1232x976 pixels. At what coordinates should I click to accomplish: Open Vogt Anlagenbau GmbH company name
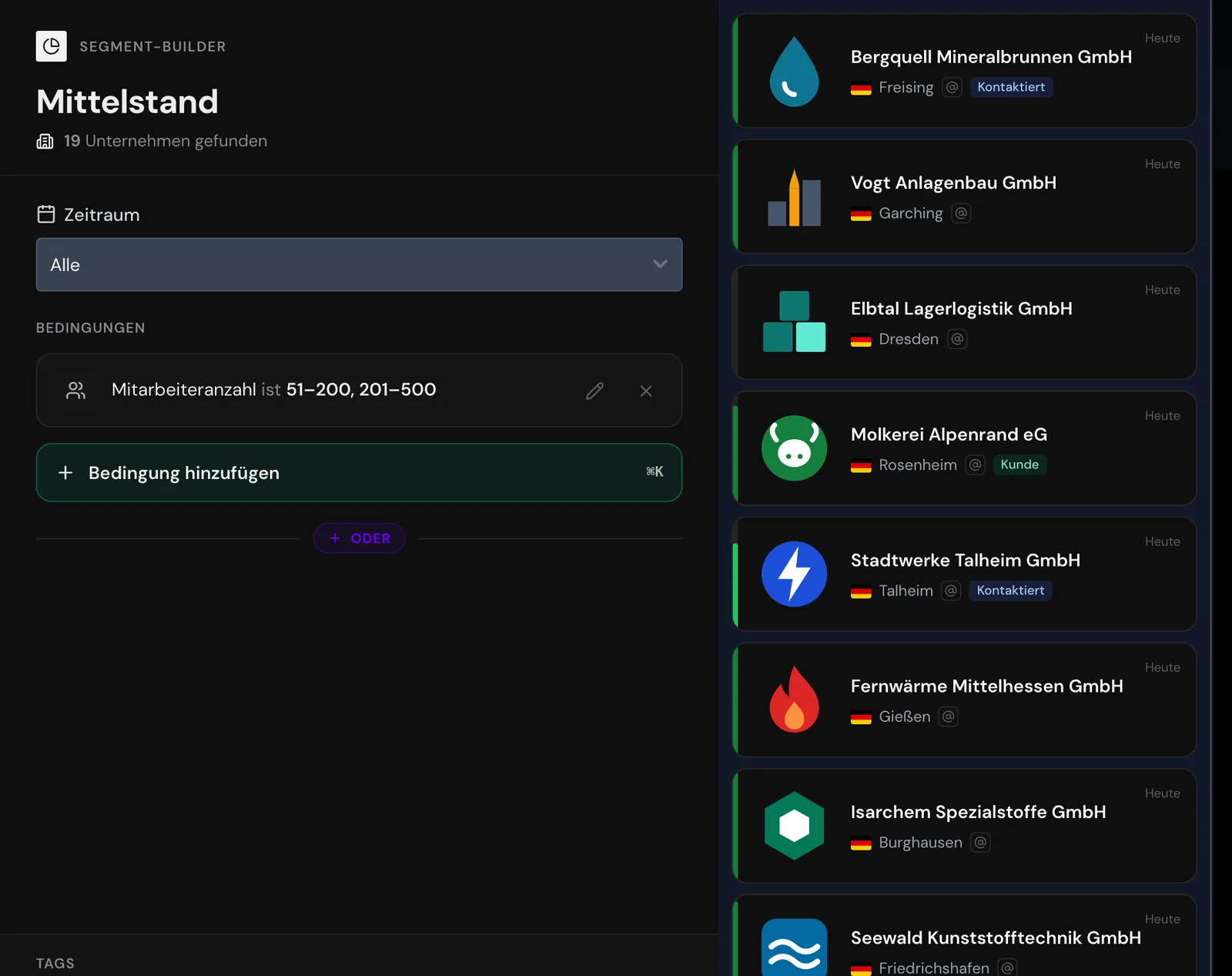953,183
